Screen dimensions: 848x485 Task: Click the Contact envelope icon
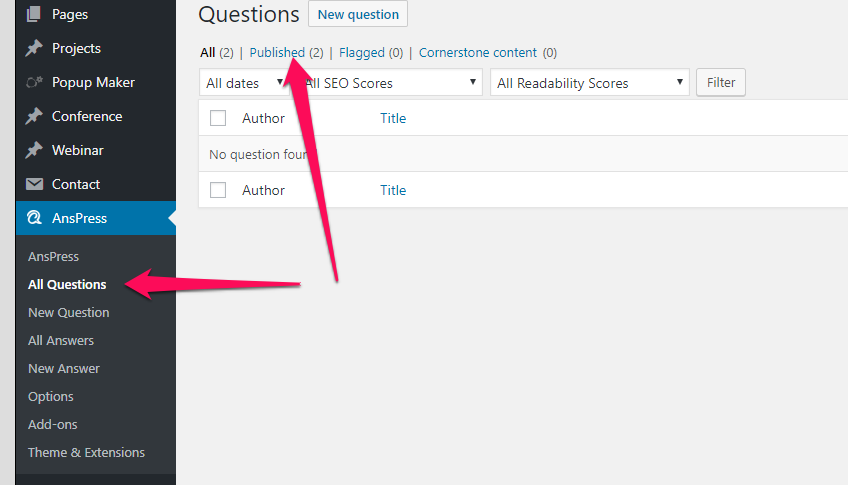(34, 184)
